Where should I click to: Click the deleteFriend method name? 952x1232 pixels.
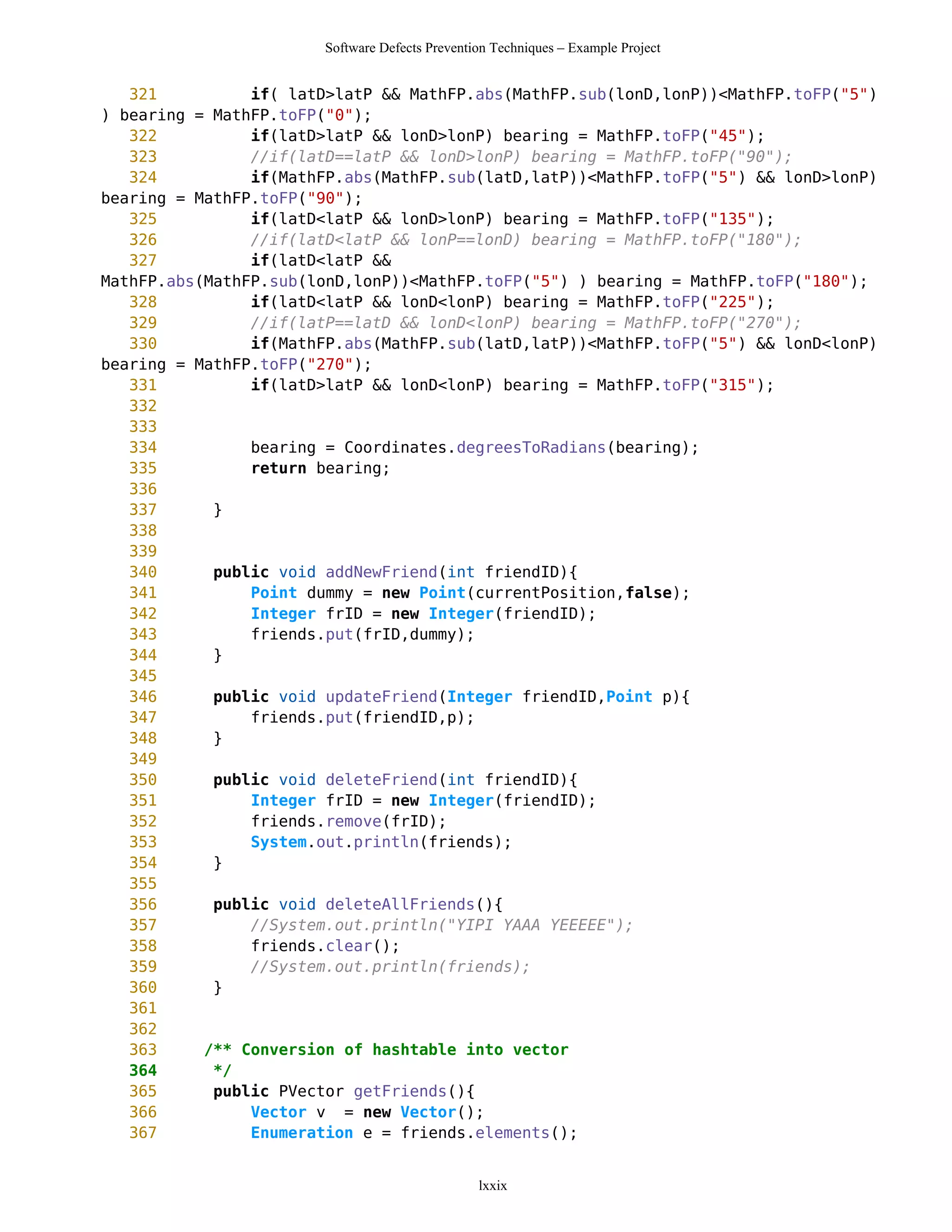click(x=381, y=780)
